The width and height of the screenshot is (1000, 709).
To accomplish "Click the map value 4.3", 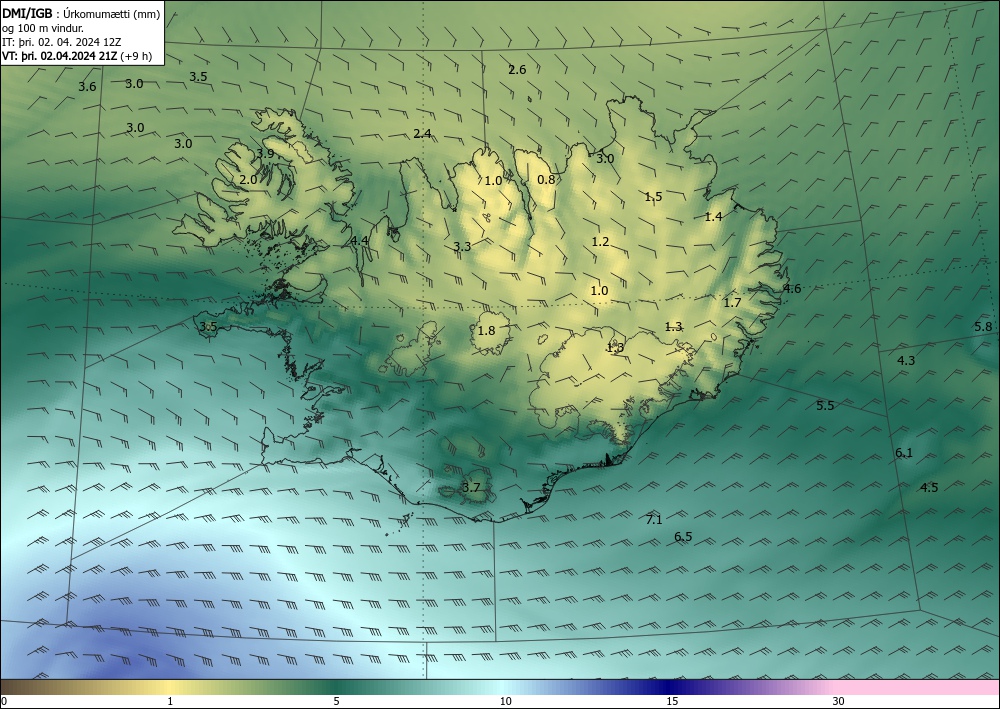I will tap(906, 360).
